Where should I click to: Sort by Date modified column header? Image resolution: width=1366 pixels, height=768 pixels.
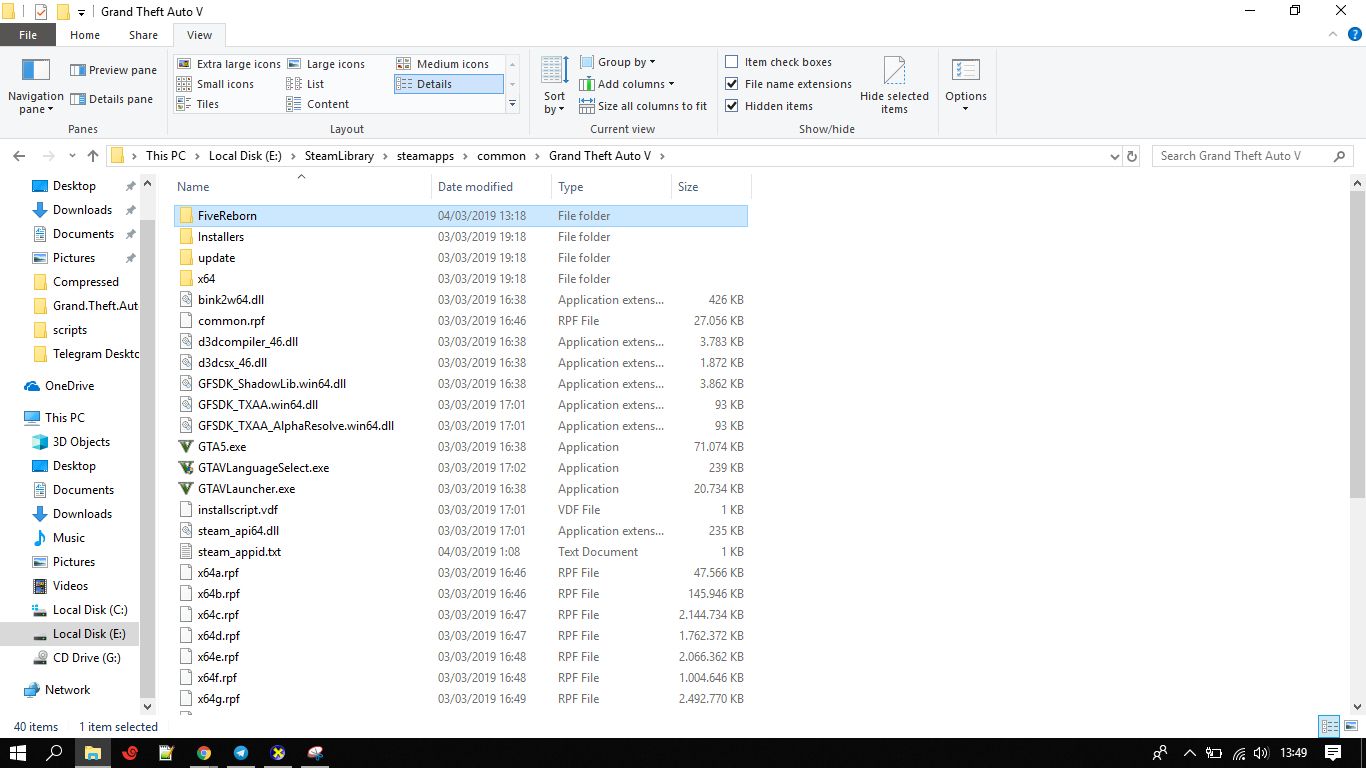[492, 187]
